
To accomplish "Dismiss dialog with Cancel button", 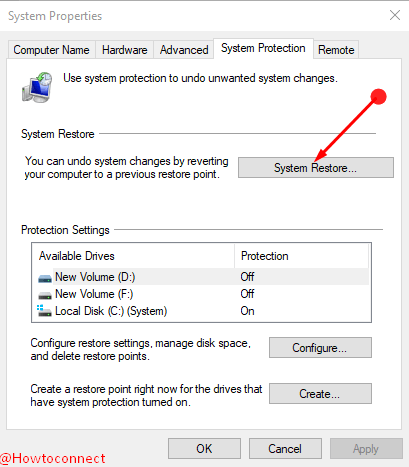I will [285, 449].
